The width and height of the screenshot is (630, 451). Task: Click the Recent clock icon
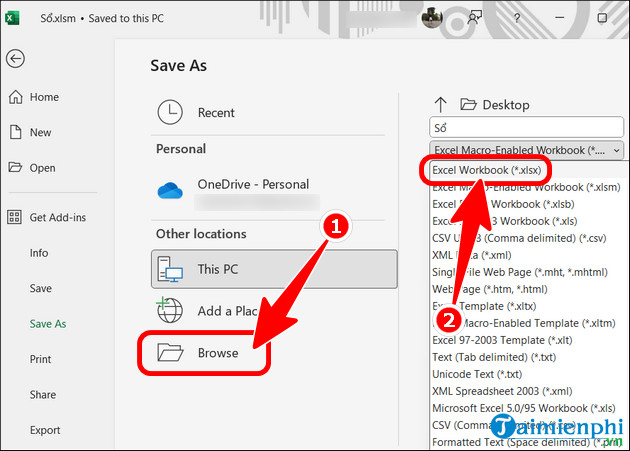tap(170, 112)
